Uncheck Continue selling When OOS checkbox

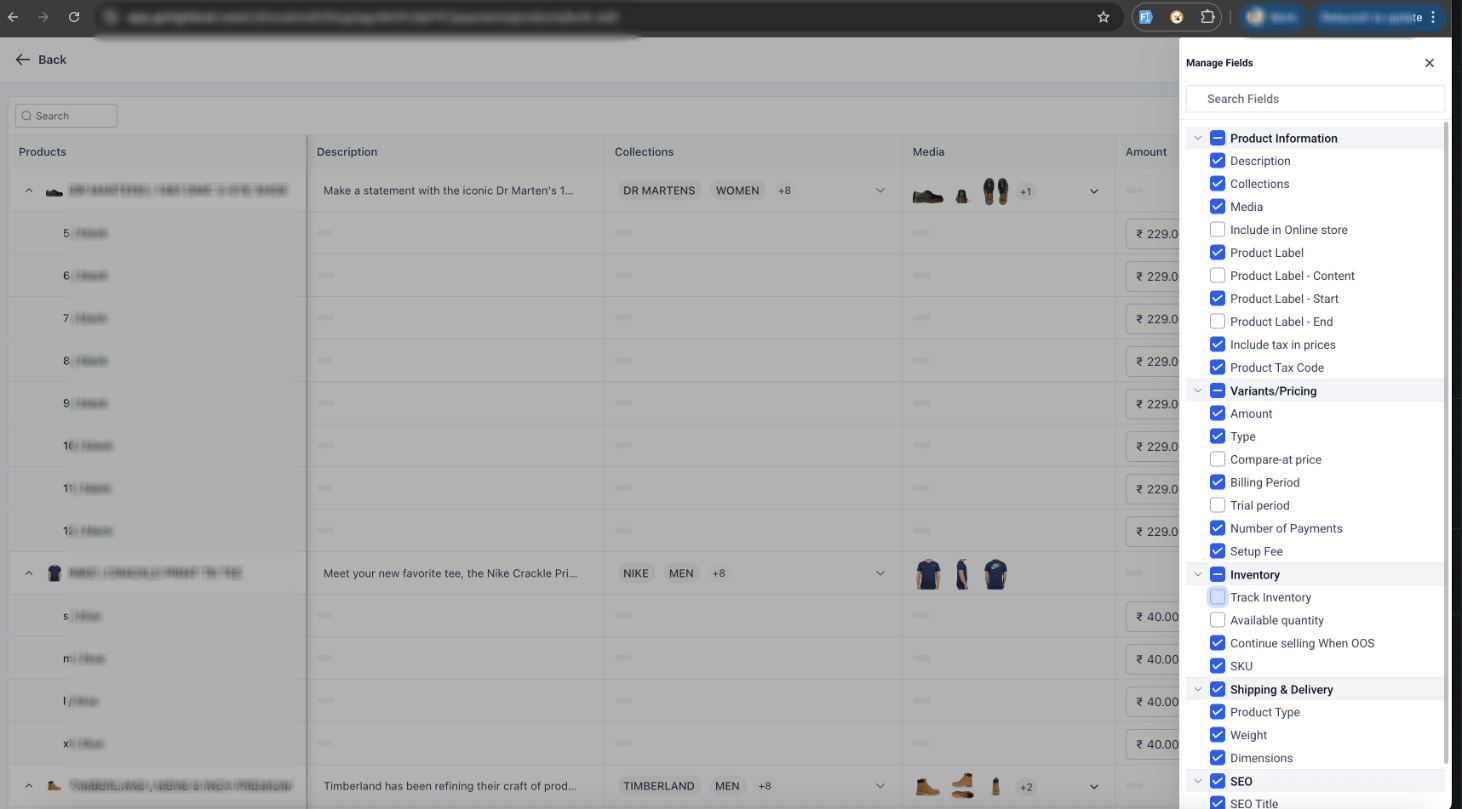1217,644
